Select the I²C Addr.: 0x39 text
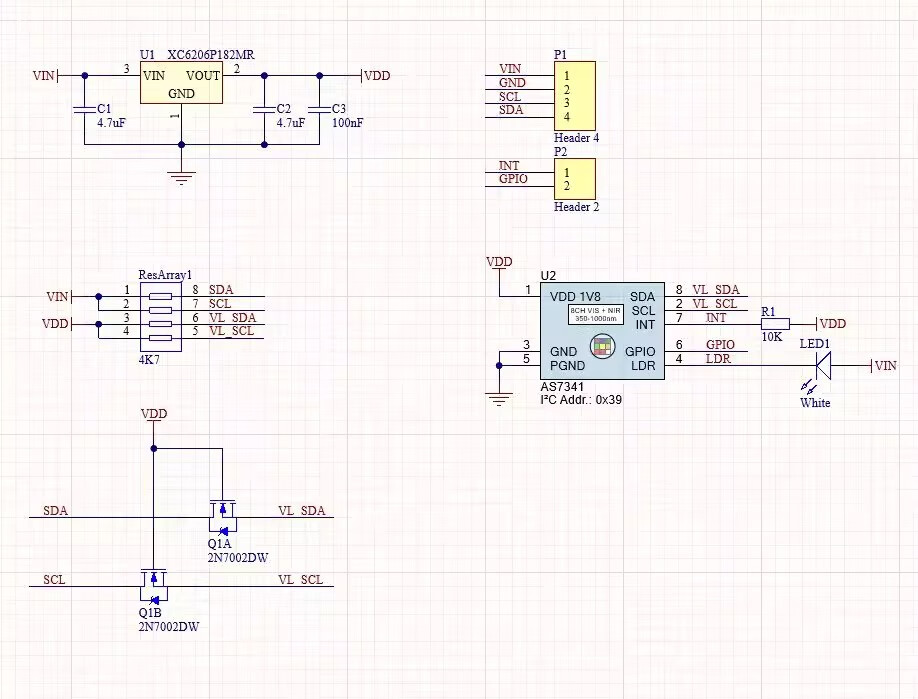This screenshot has width=918, height=699. (x=581, y=400)
